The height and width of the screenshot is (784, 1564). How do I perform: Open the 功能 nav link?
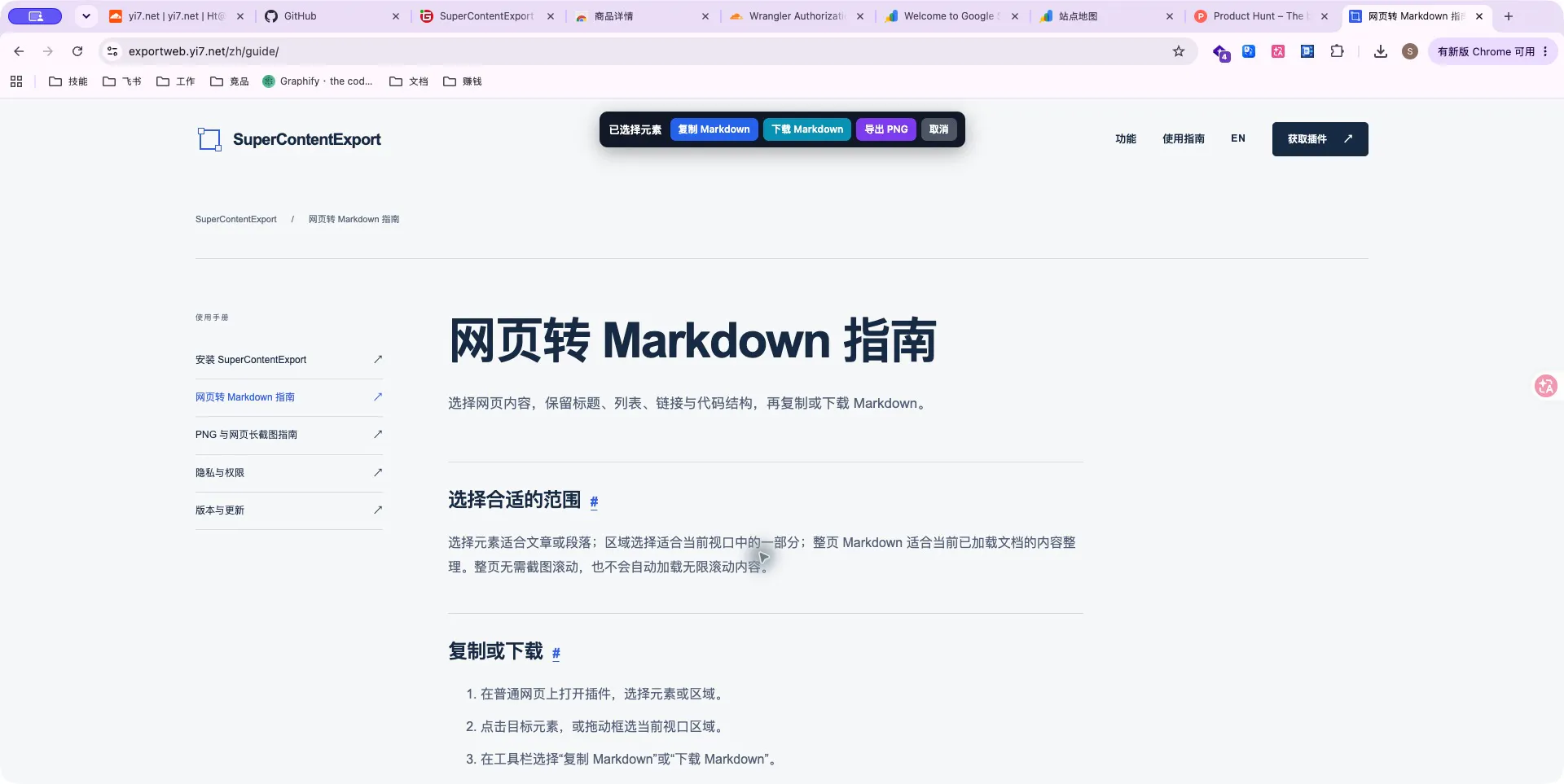pyautogui.click(x=1126, y=139)
